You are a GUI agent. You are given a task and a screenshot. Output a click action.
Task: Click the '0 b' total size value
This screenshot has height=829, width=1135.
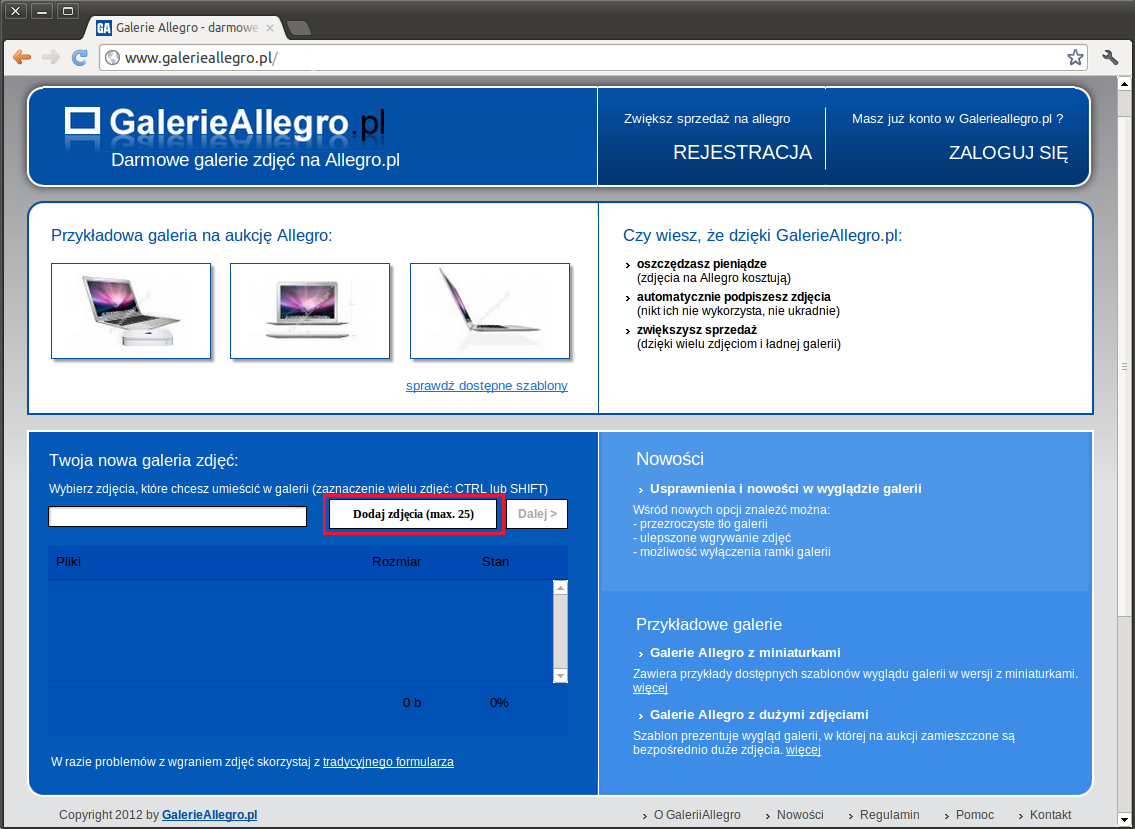(412, 703)
